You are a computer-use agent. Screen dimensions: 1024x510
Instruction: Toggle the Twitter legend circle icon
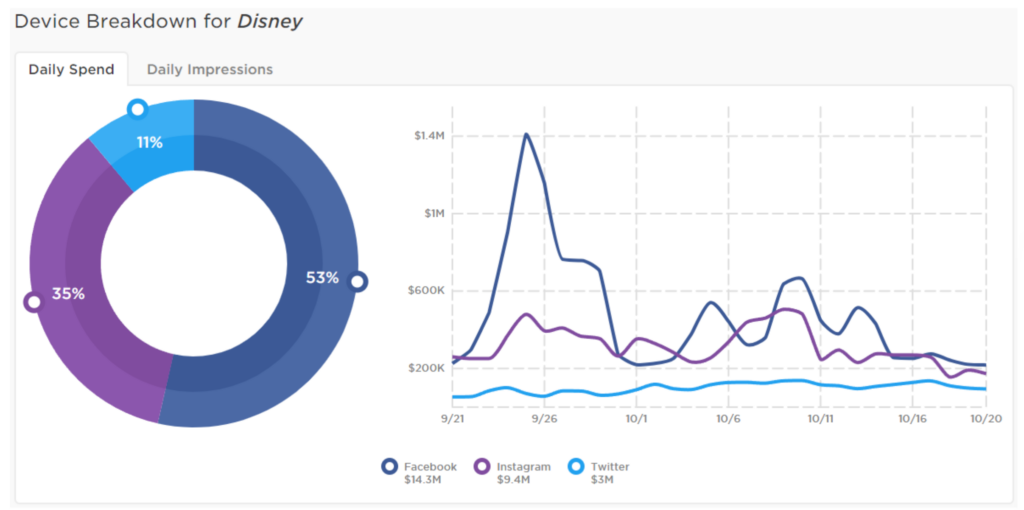(x=576, y=467)
